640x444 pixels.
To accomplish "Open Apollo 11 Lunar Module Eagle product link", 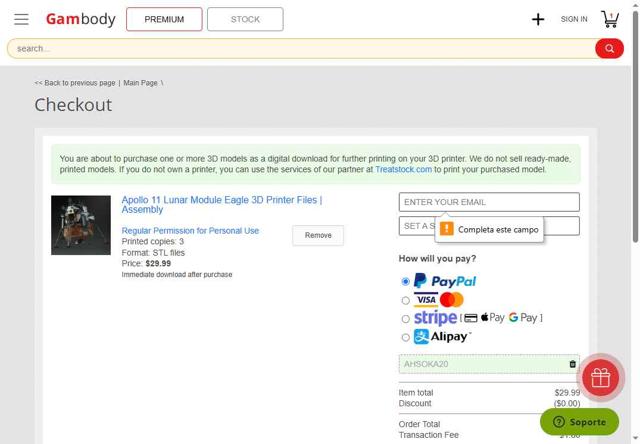I will point(222,204).
